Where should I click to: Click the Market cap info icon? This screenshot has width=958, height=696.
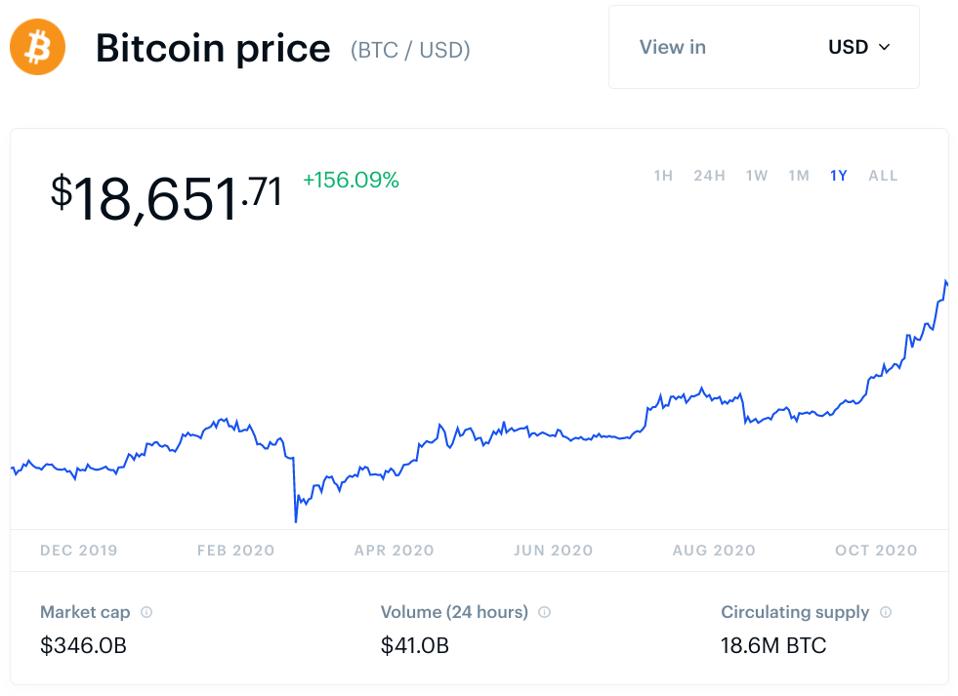[146, 612]
